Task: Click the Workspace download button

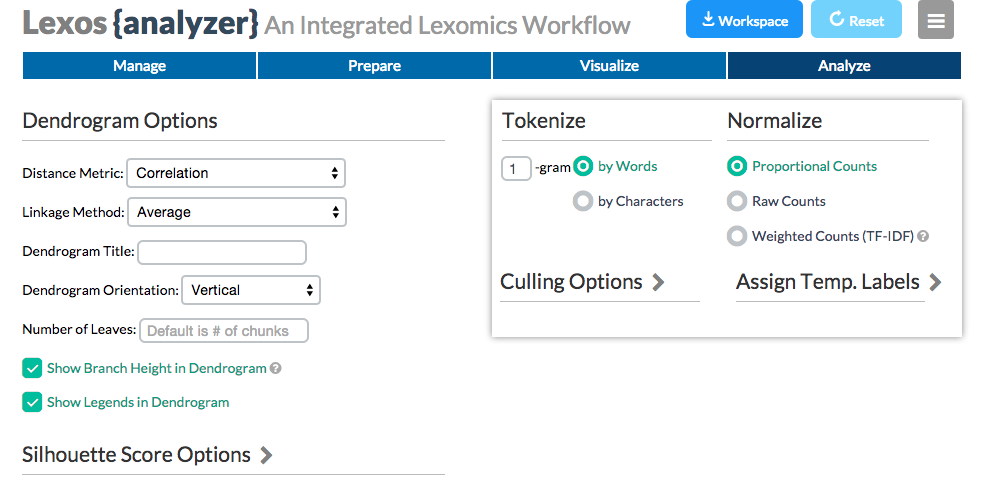Action: point(744,19)
